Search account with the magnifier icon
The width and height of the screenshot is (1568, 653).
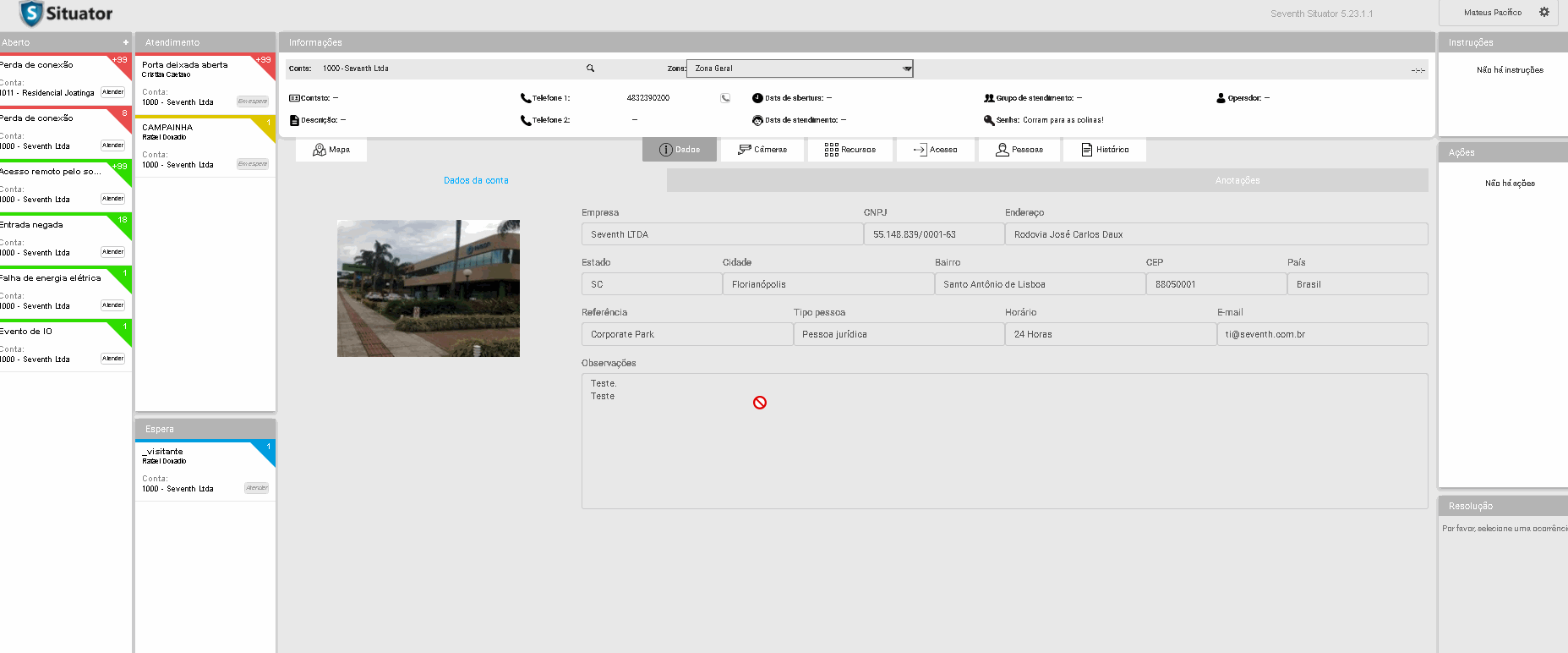coord(591,69)
